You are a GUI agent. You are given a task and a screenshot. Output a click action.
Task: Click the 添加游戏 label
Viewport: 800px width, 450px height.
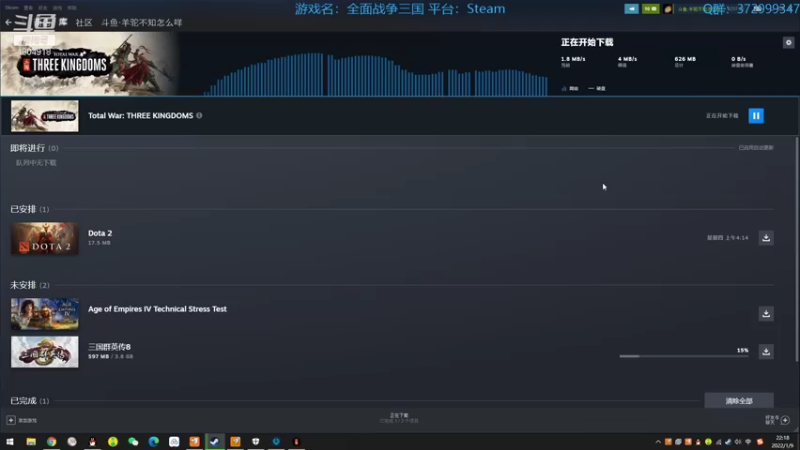click(28, 420)
